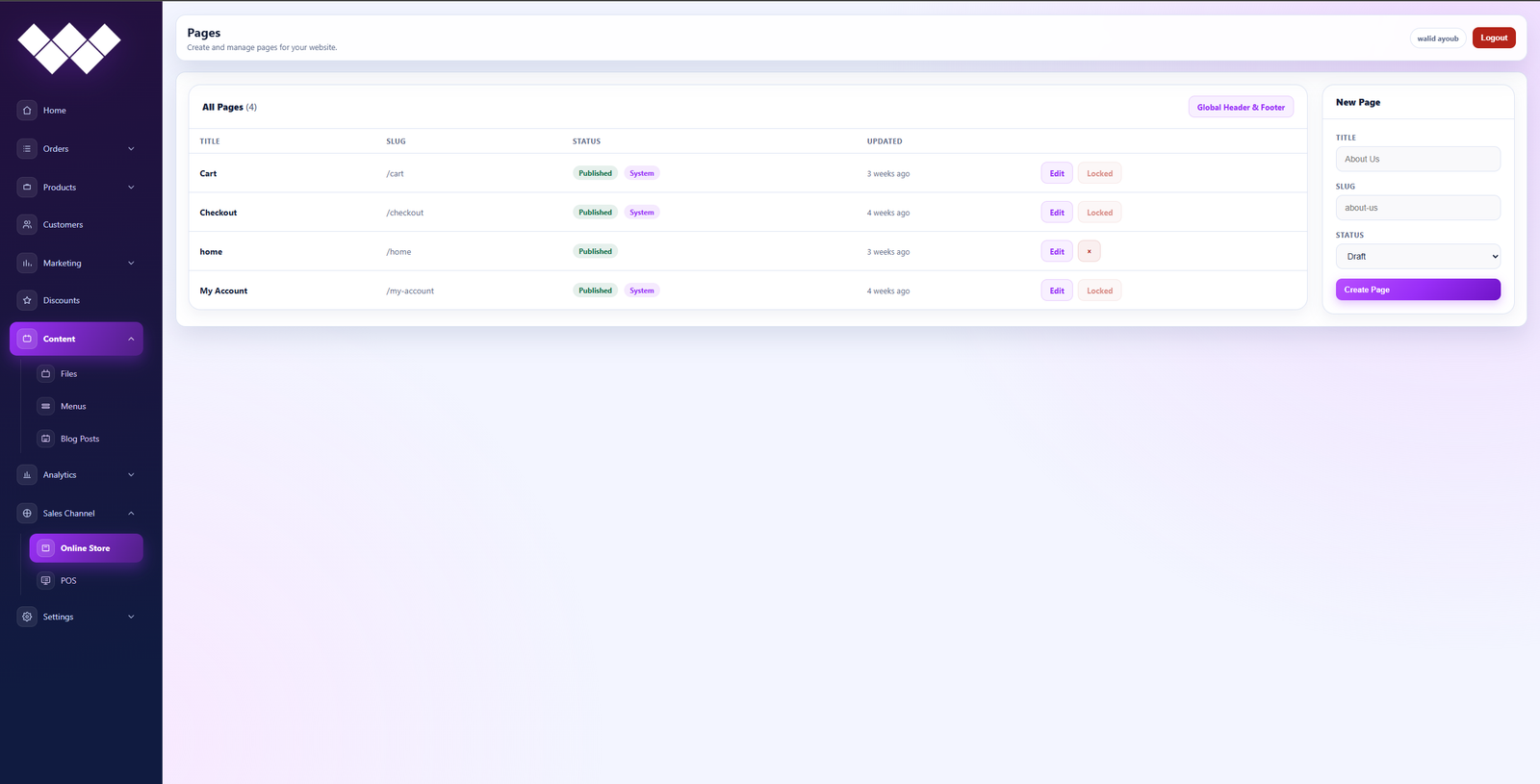Focus the Slug field with about-us placeholder

[1418, 208]
